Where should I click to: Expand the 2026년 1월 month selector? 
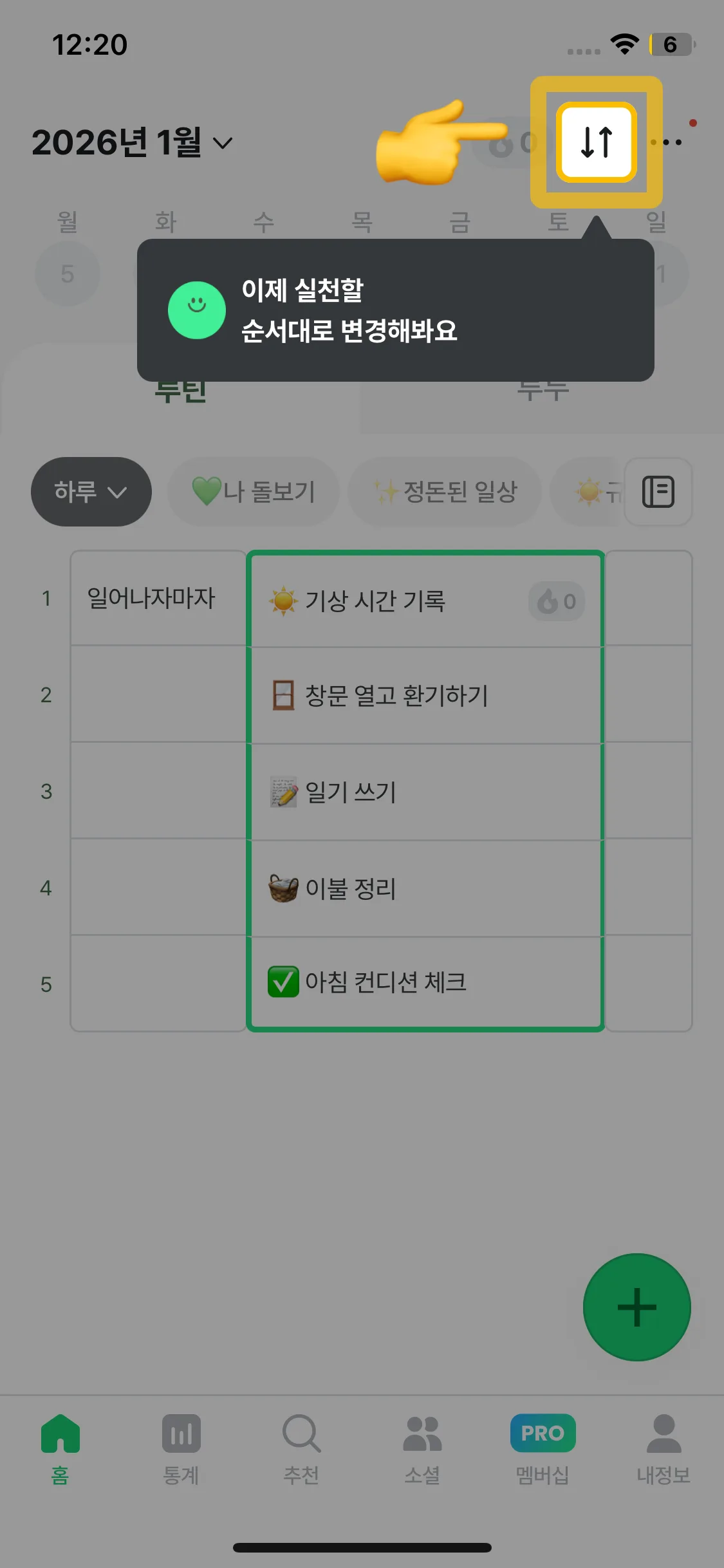[x=132, y=142]
